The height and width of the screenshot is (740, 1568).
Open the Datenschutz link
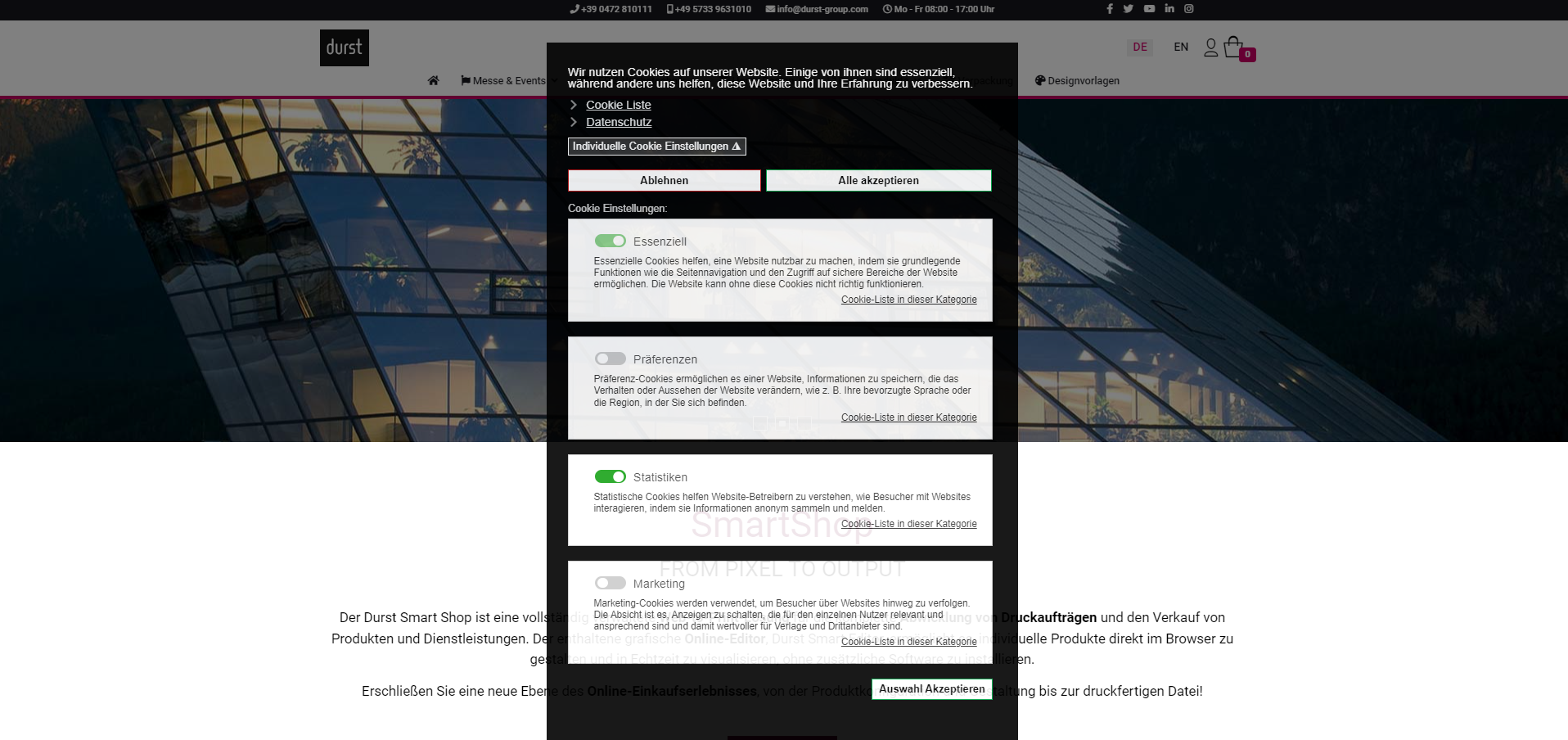click(x=619, y=122)
